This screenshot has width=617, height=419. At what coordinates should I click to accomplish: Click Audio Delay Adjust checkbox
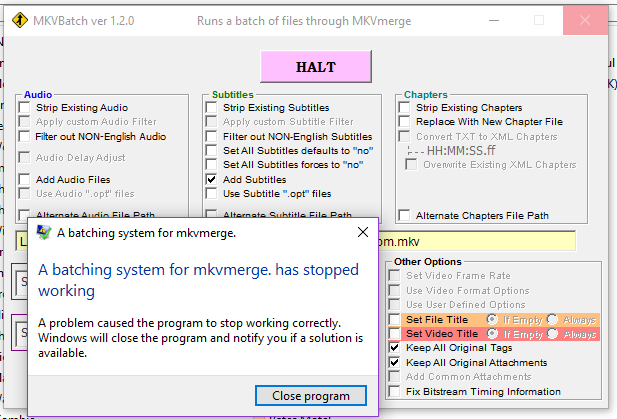pos(24,157)
